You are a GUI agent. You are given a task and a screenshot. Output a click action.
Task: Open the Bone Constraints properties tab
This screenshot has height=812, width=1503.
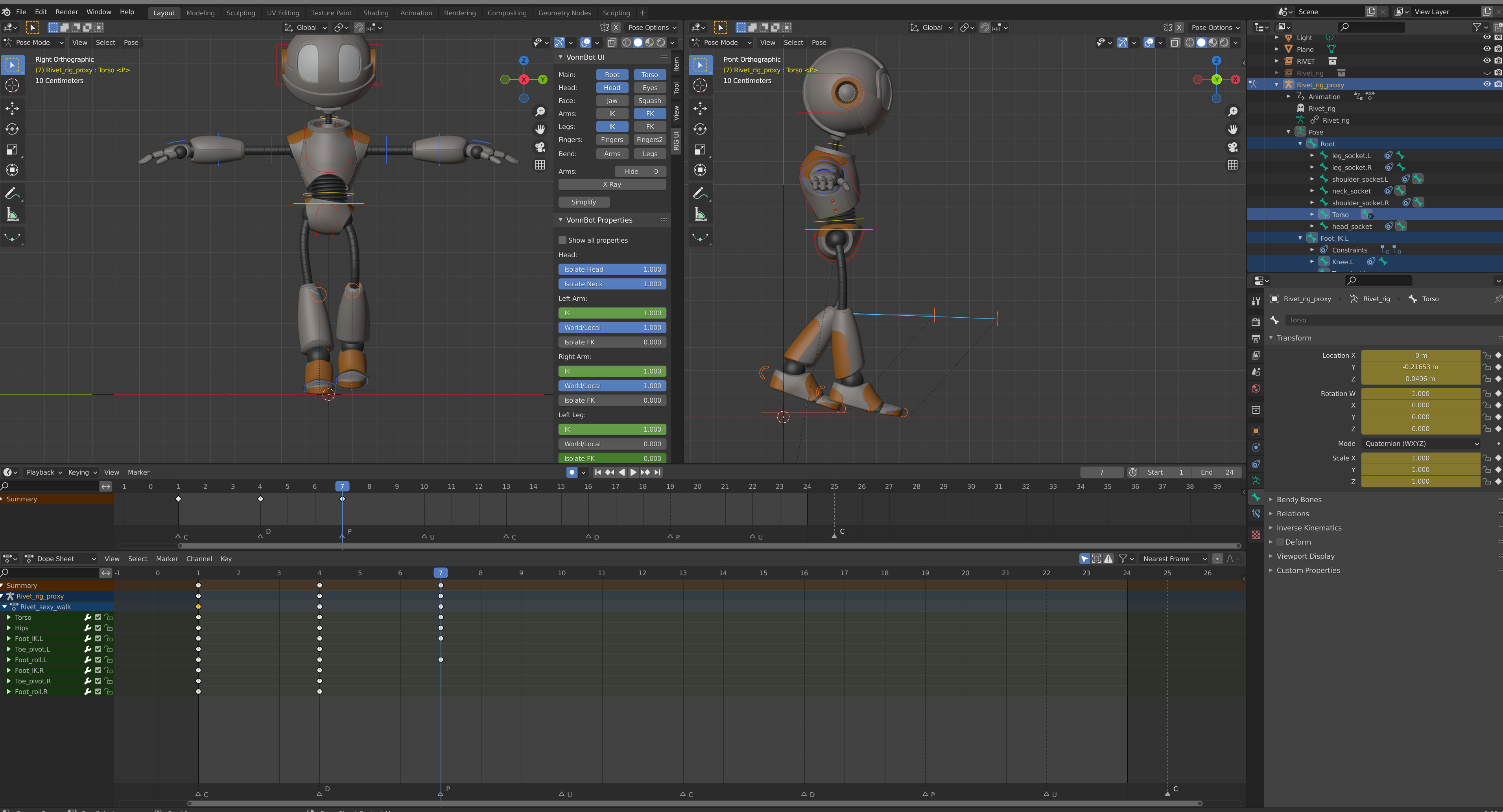coord(1256,514)
